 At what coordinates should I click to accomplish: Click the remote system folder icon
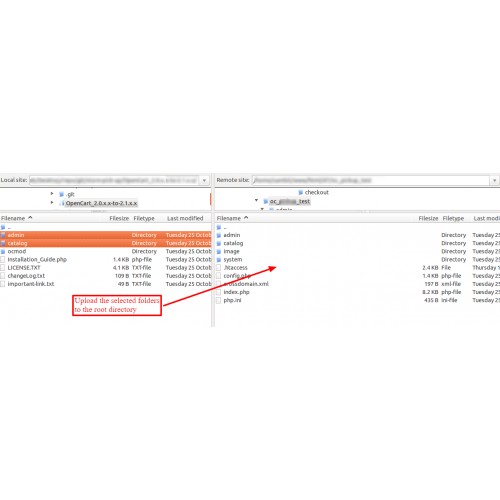(x=219, y=259)
